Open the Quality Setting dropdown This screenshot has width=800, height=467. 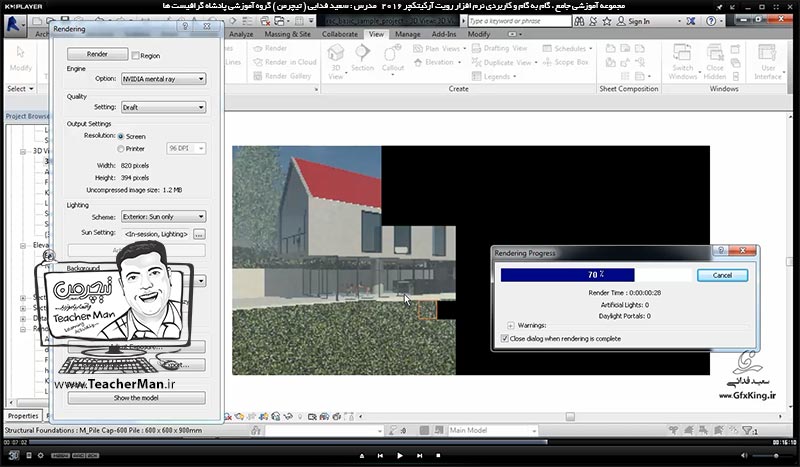[163, 107]
